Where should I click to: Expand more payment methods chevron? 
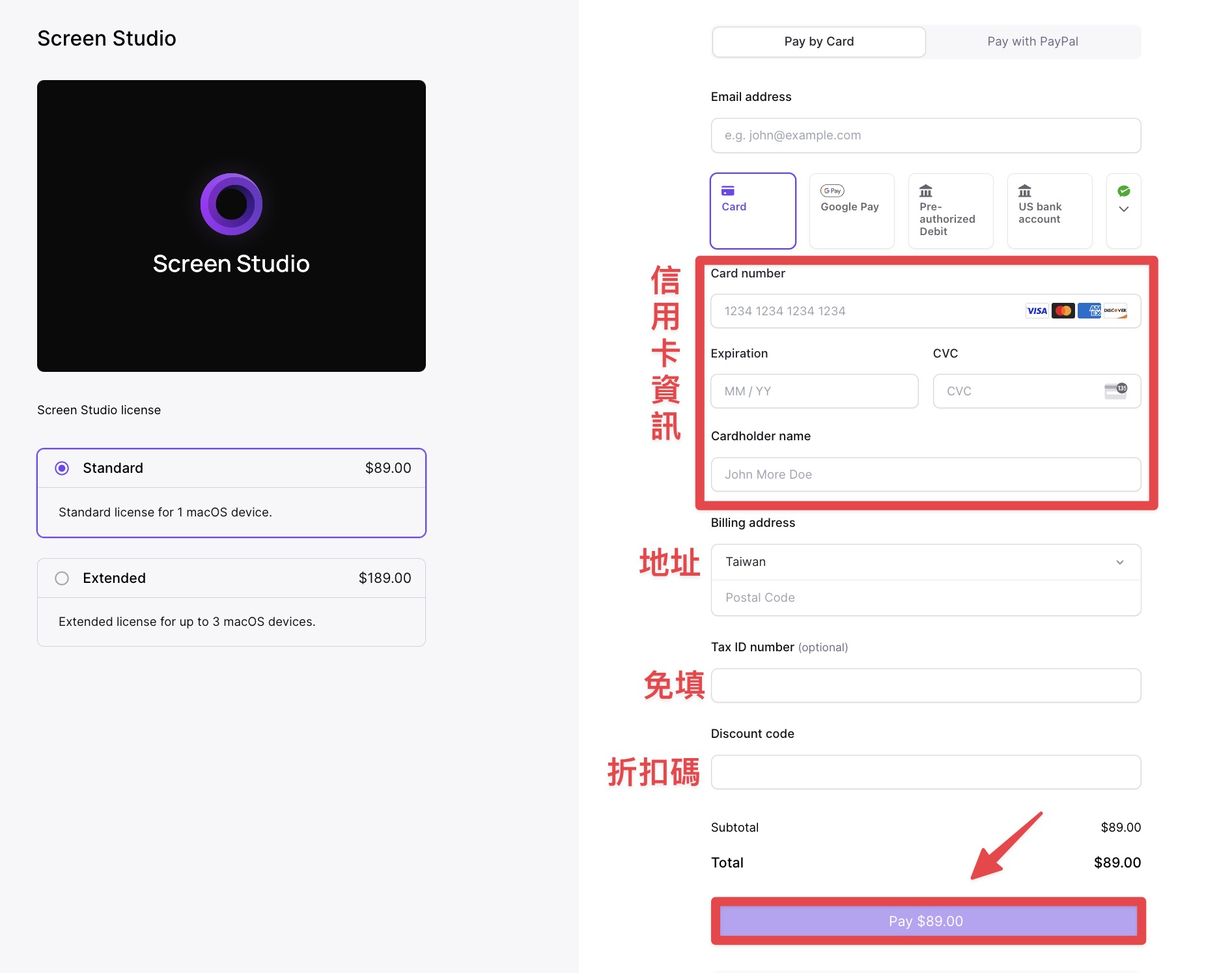click(1123, 209)
